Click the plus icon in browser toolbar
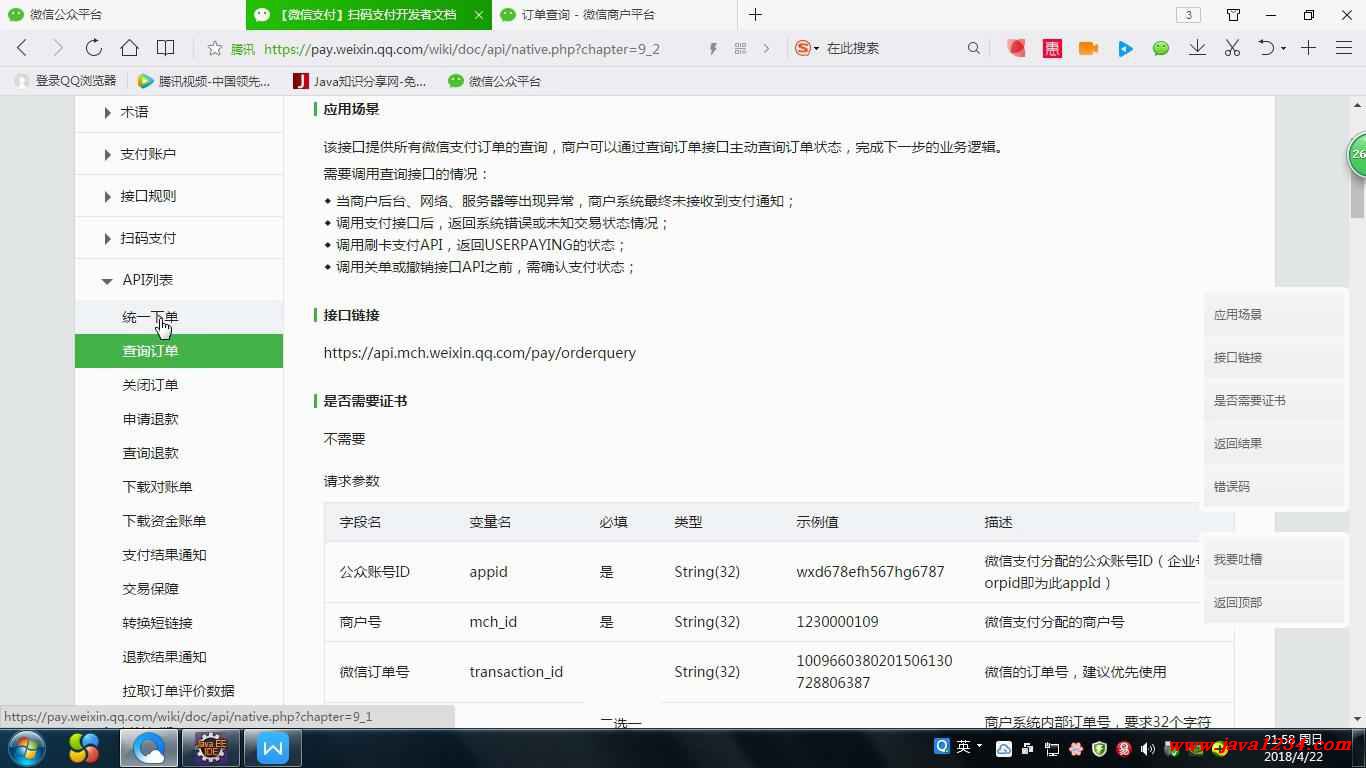The height and width of the screenshot is (768, 1366). 1308,48
